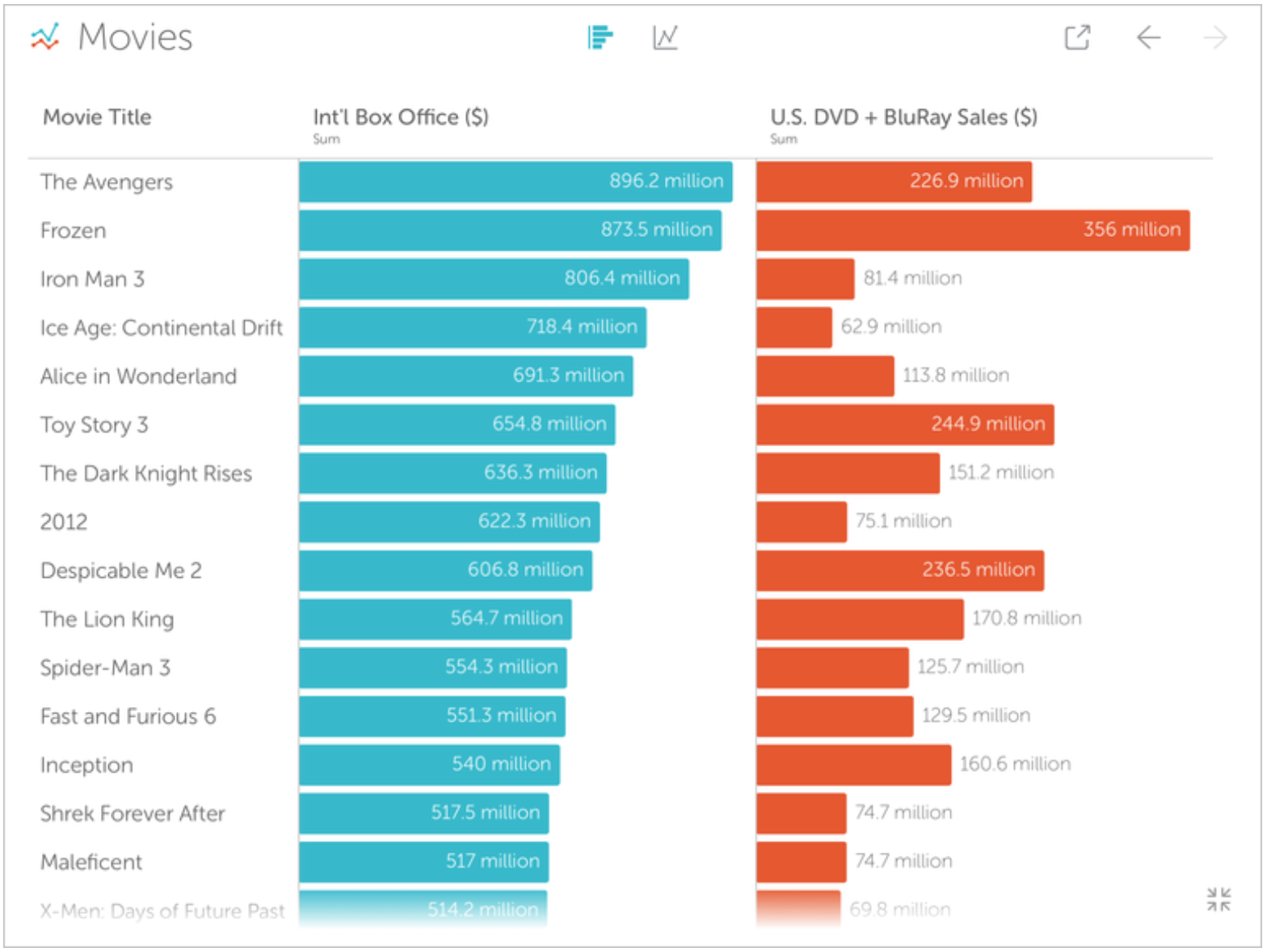Open the Int'l Box Office ($) column header

pyautogui.click(x=401, y=117)
